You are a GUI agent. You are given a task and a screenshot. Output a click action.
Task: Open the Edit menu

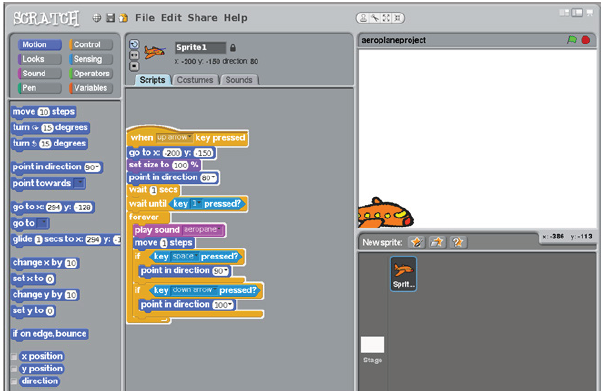click(171, 18)
